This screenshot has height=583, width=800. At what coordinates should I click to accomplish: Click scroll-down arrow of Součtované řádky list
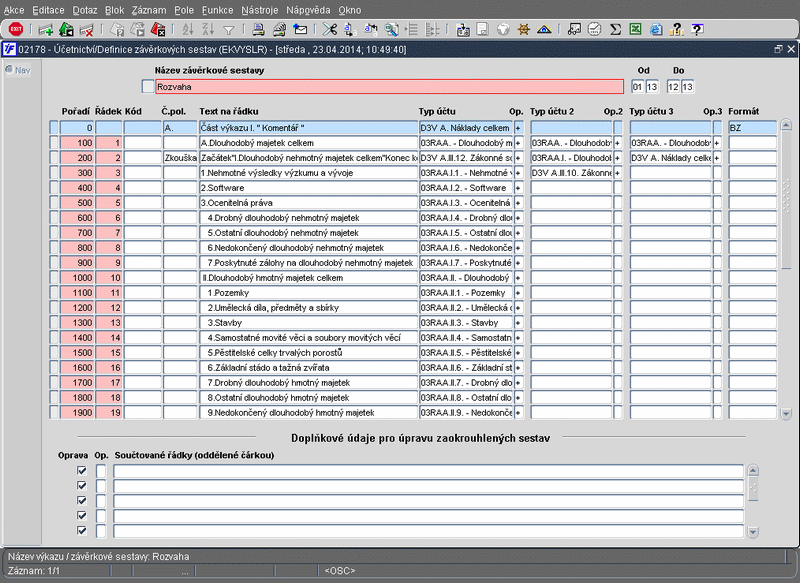(753, 533)
